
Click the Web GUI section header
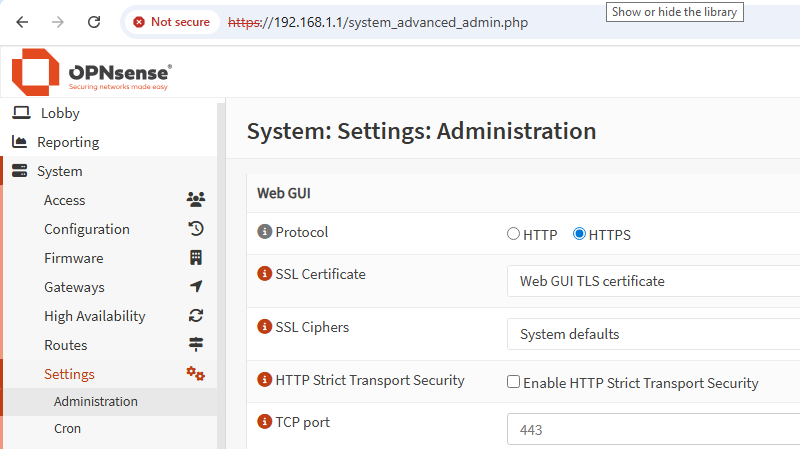284,193
